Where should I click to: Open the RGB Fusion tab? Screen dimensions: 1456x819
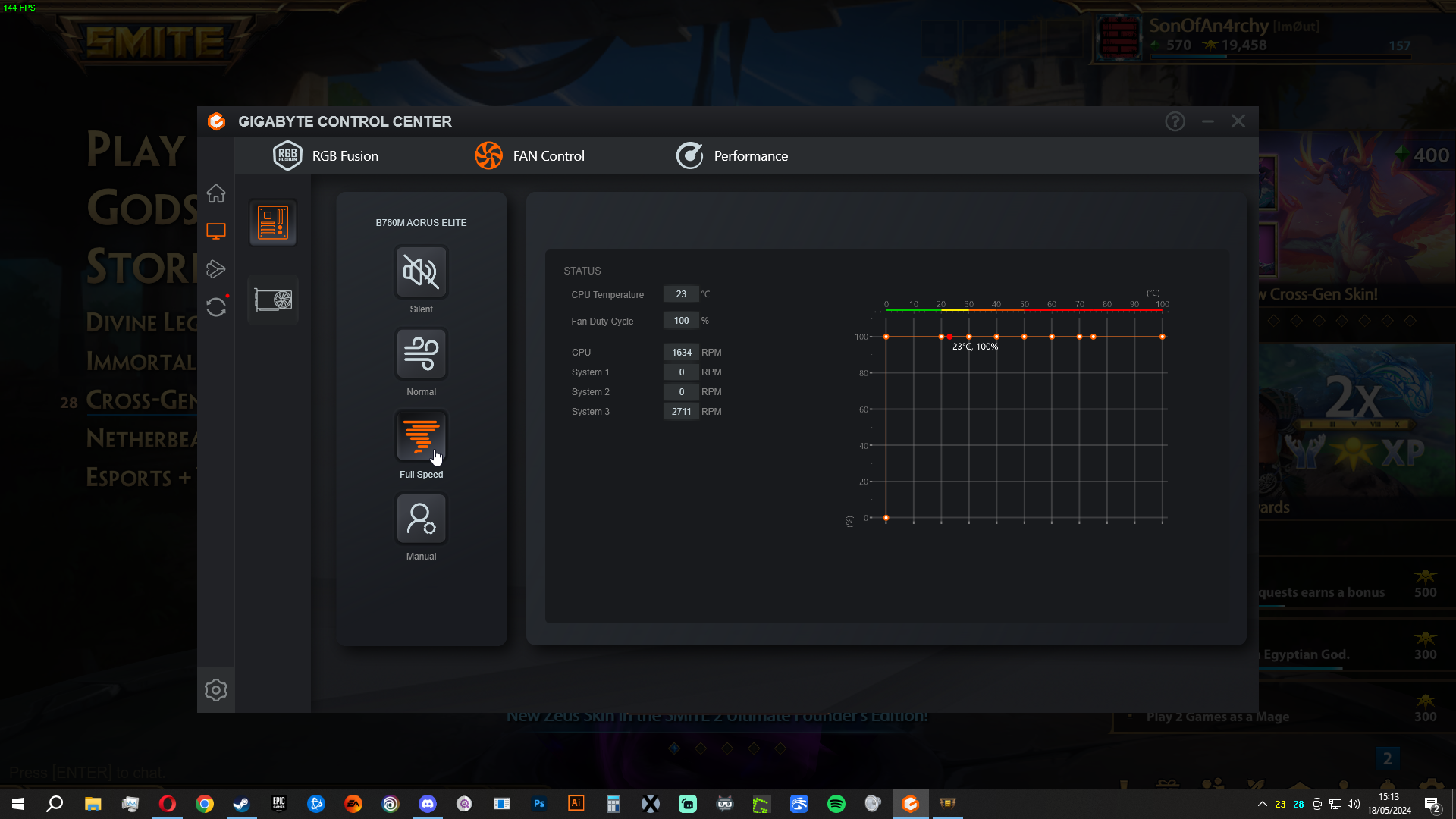click(325, 155)
